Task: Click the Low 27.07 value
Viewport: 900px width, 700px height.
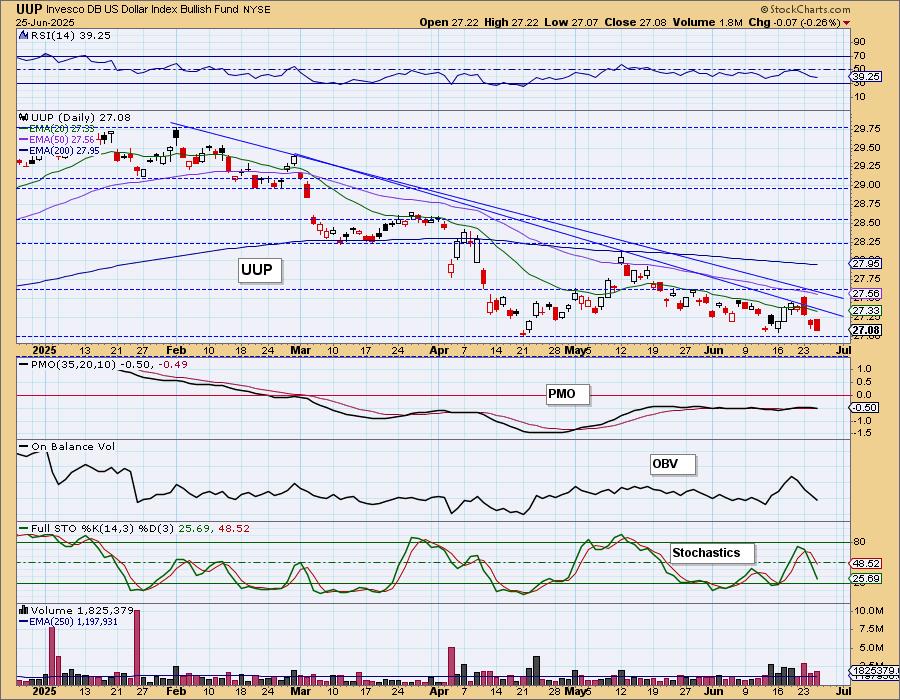Action: 571,22
